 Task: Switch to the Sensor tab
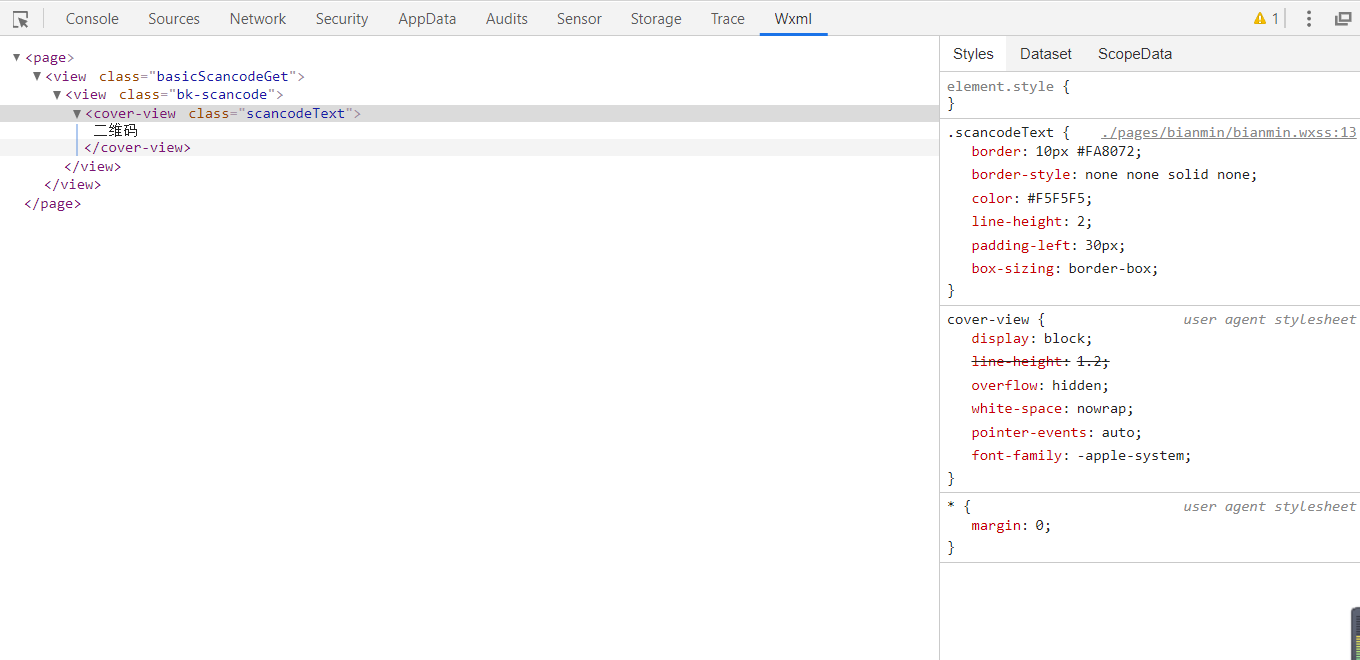point(580,19)
